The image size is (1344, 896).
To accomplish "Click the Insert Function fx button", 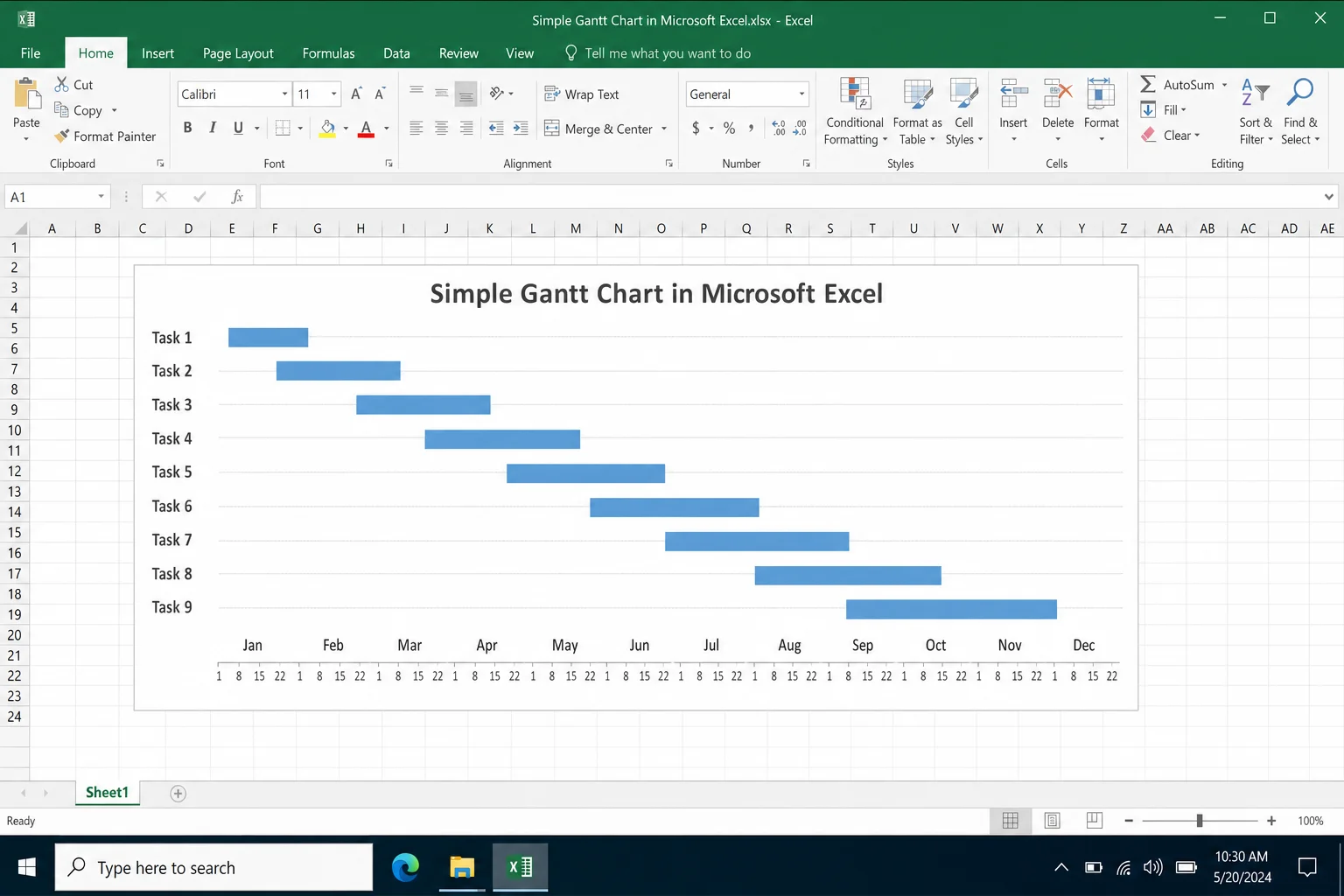I will tap(236, 197).
